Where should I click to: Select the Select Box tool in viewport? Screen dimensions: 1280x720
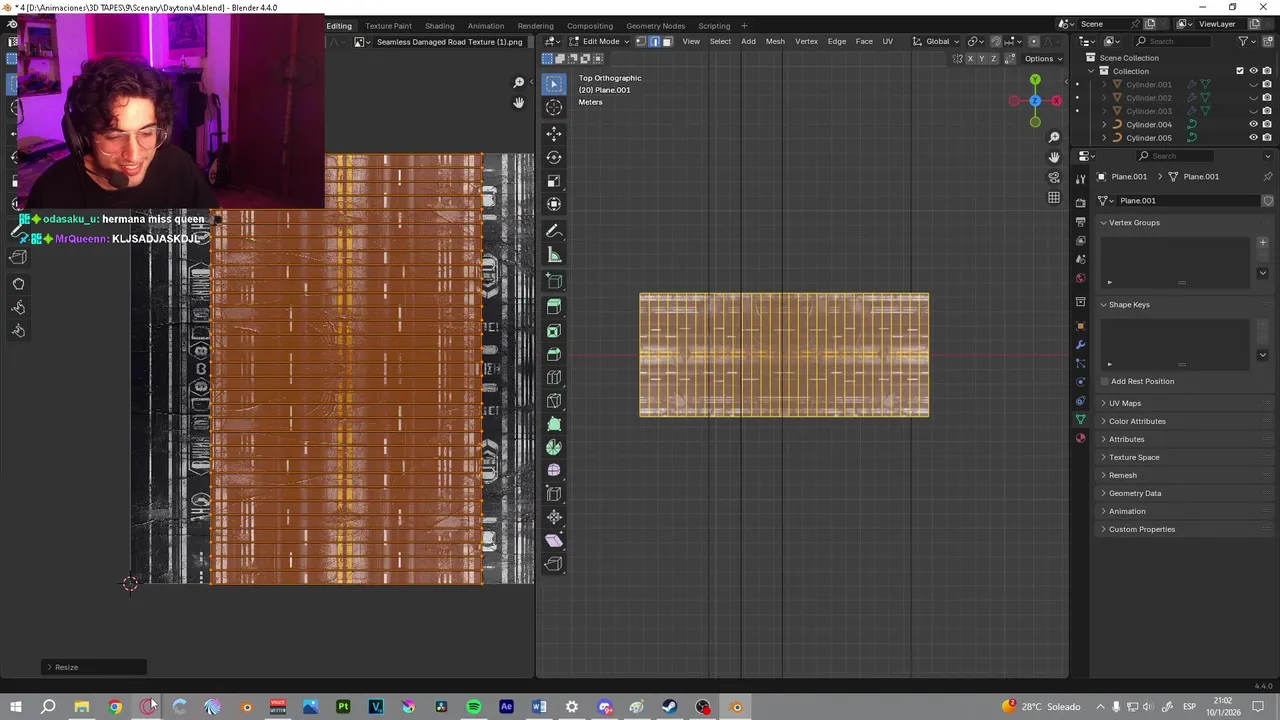point(554,84)
